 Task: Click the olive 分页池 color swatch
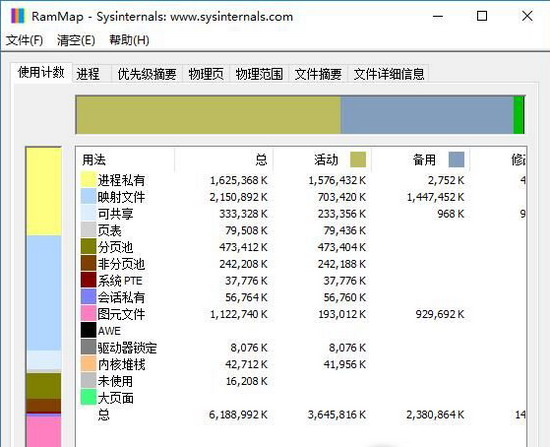click(x=88, y=247)
